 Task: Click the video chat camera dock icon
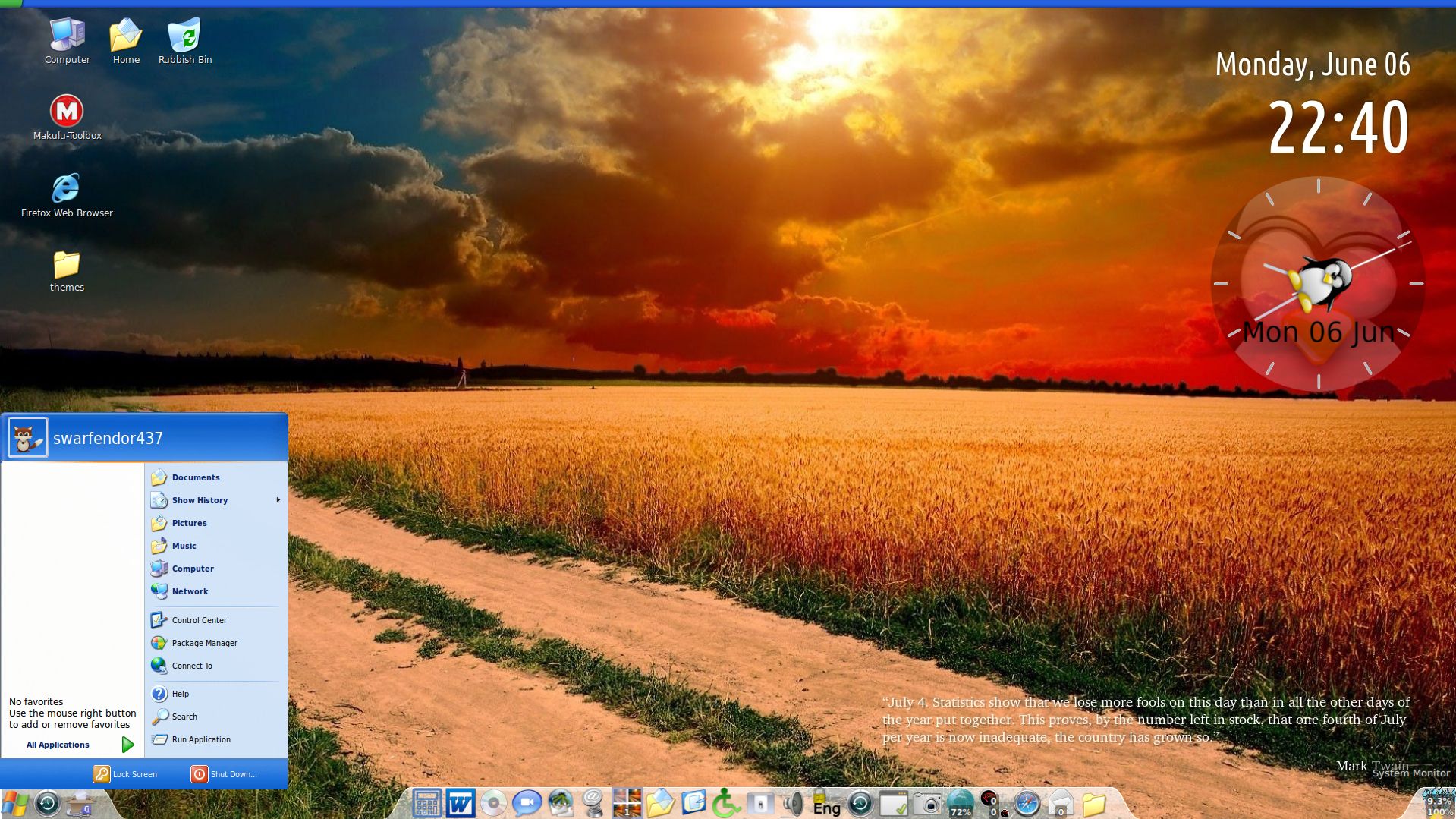coord(527,803)
